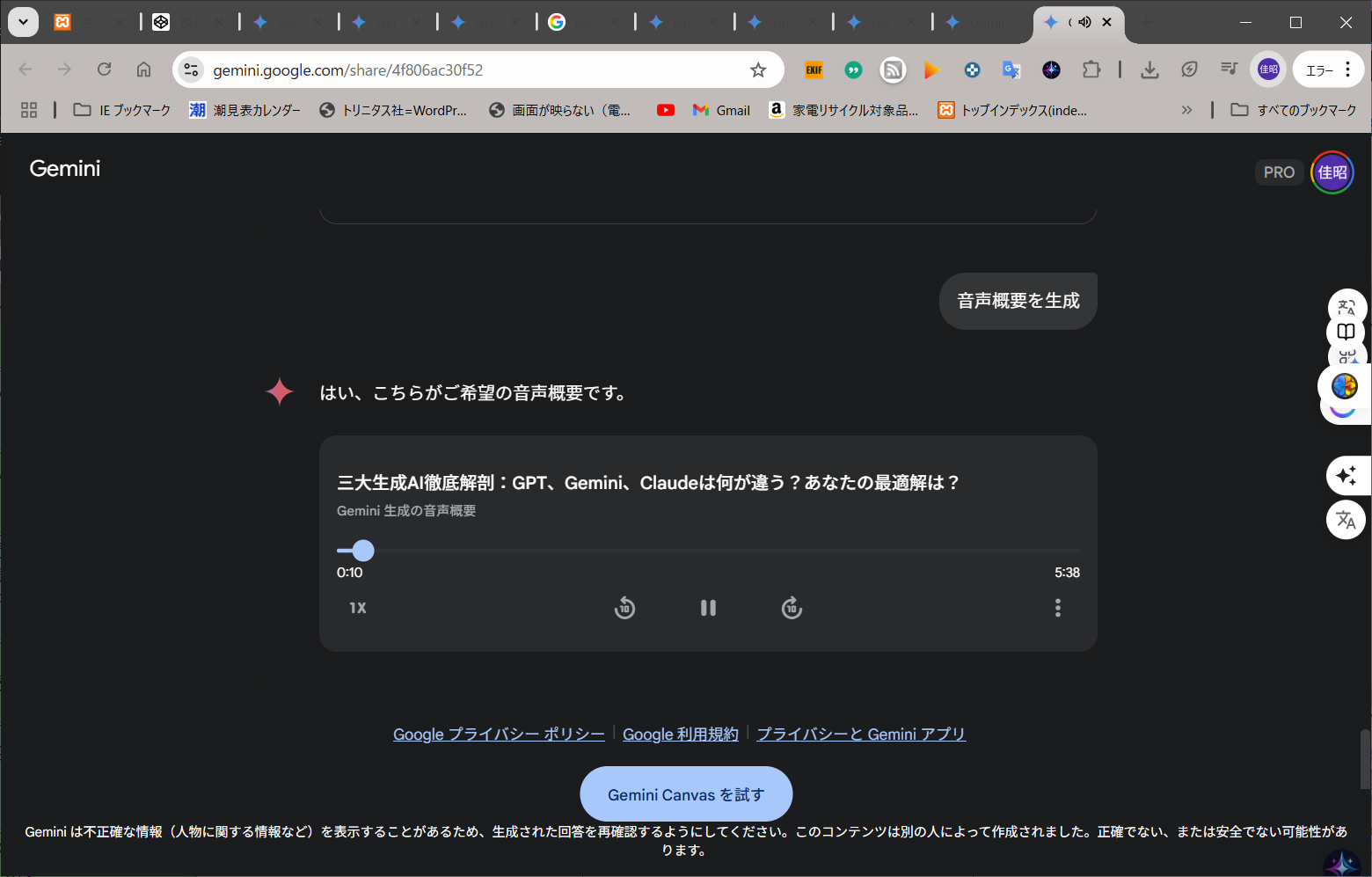Open the プライバシーと Gemini アプリ link
1372x877 pixels.
pos(861,734)
